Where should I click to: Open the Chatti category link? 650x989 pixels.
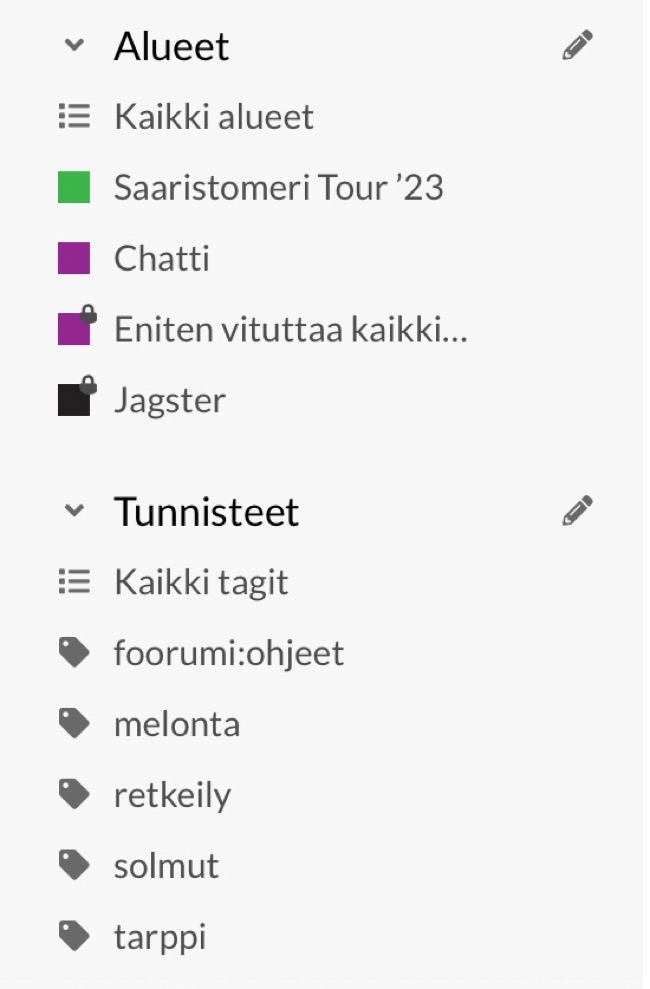tap(162, 259)
